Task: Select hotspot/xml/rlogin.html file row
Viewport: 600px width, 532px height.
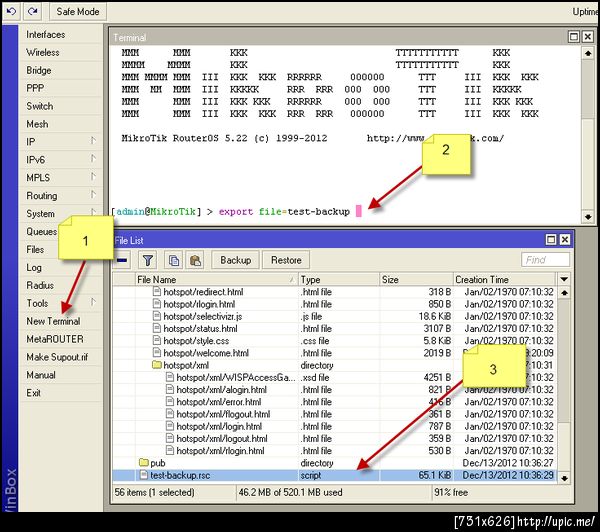Action: coord(335,451)
